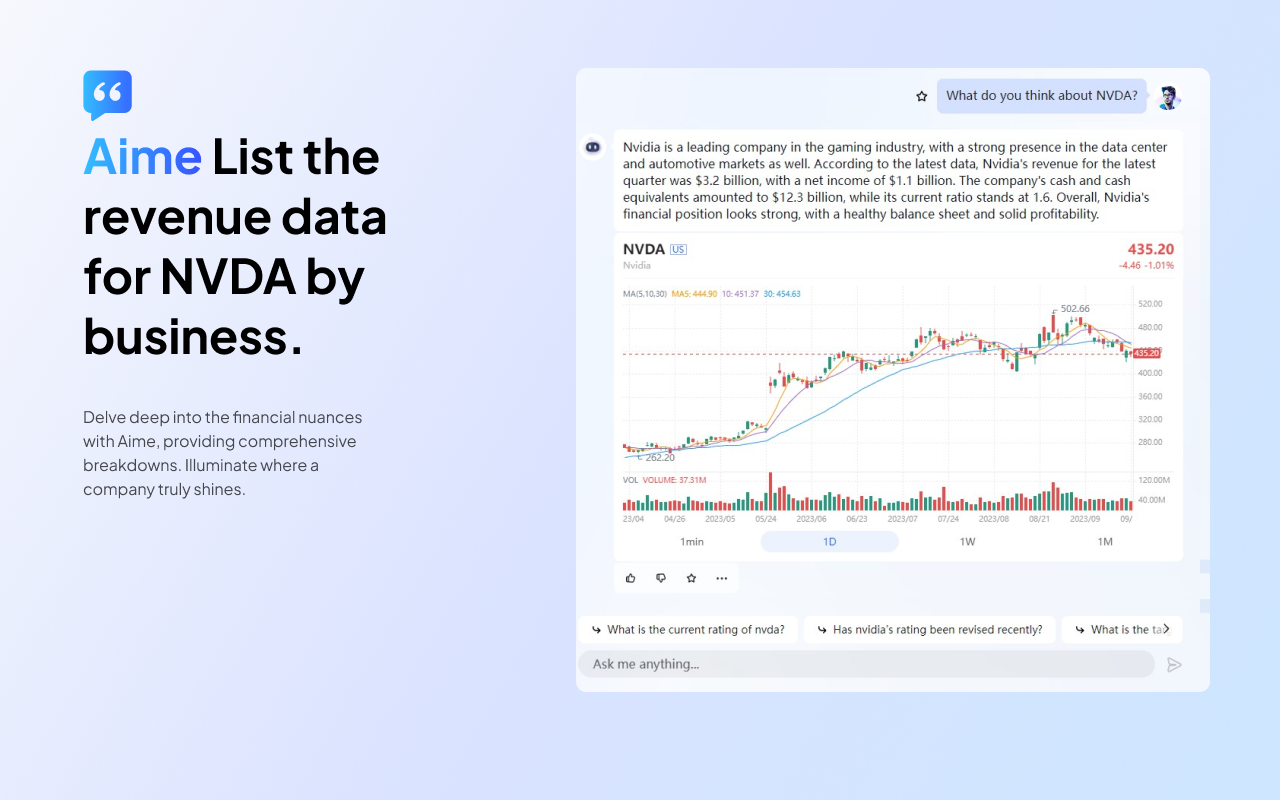Click the red 435.20 price tag on the chart axis
This screenshot has width=1280, height=800.
click(1146, 353)
